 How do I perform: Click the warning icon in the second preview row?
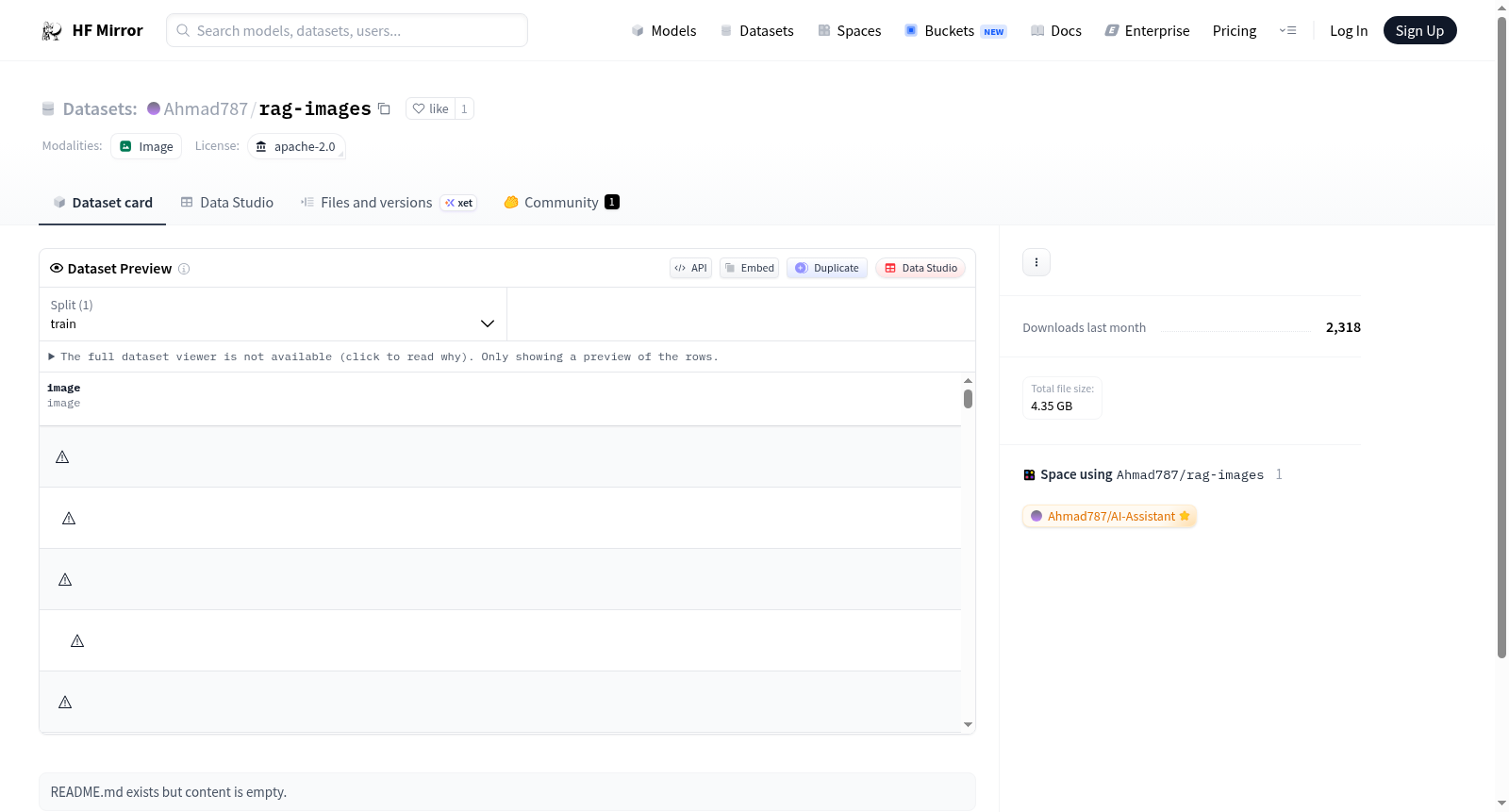69,519
